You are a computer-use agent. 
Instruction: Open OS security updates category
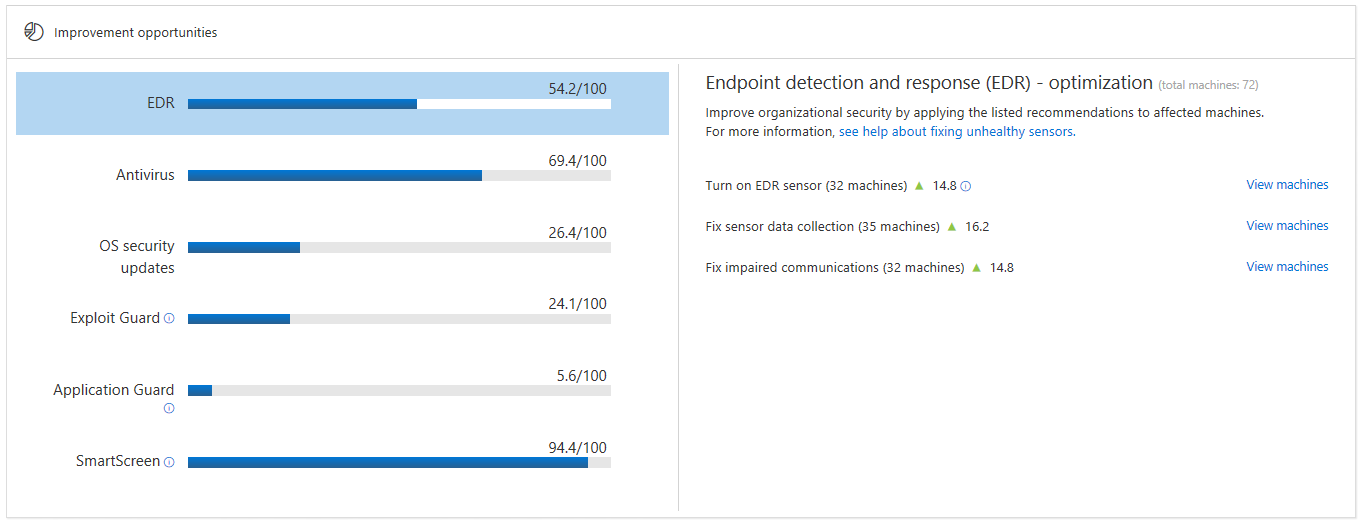coord(137,257)
